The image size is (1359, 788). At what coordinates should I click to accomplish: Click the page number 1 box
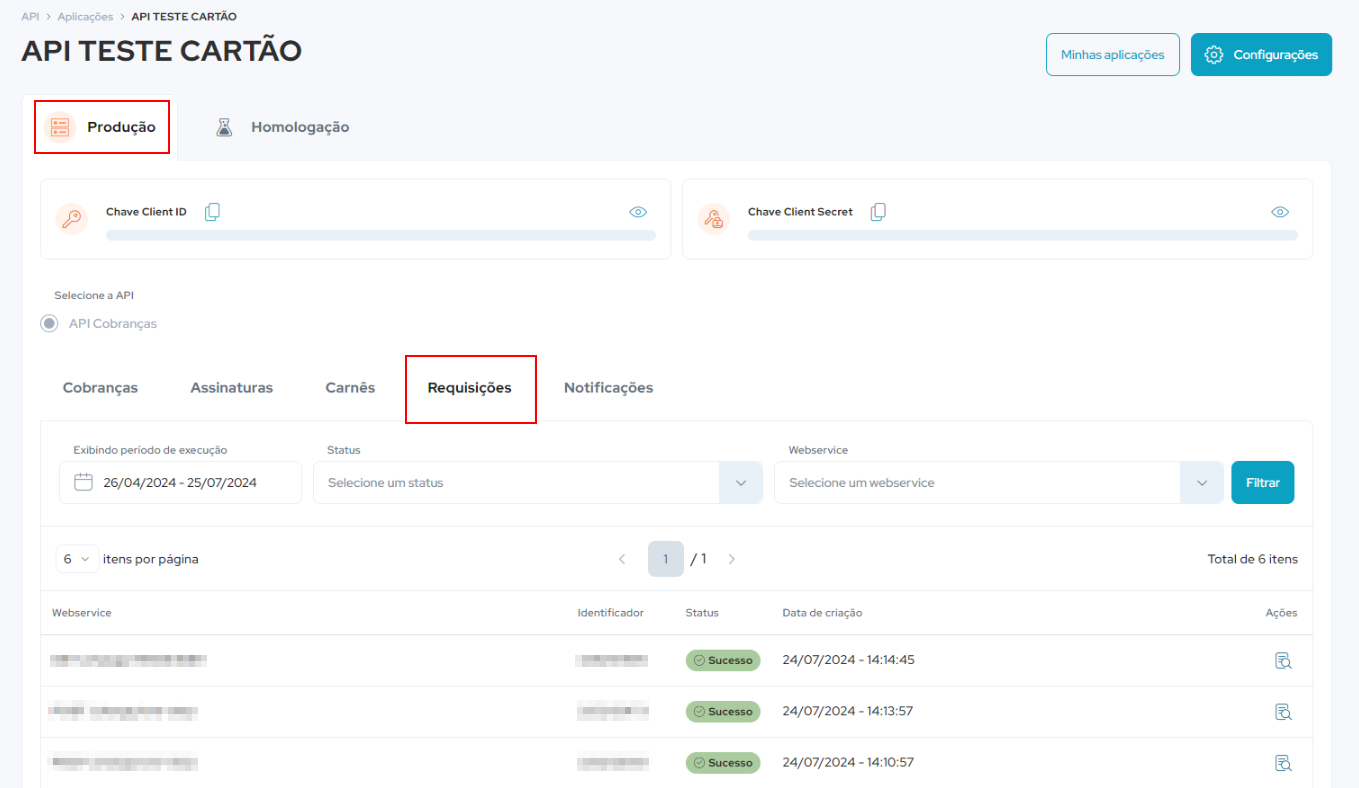(666, 559)
